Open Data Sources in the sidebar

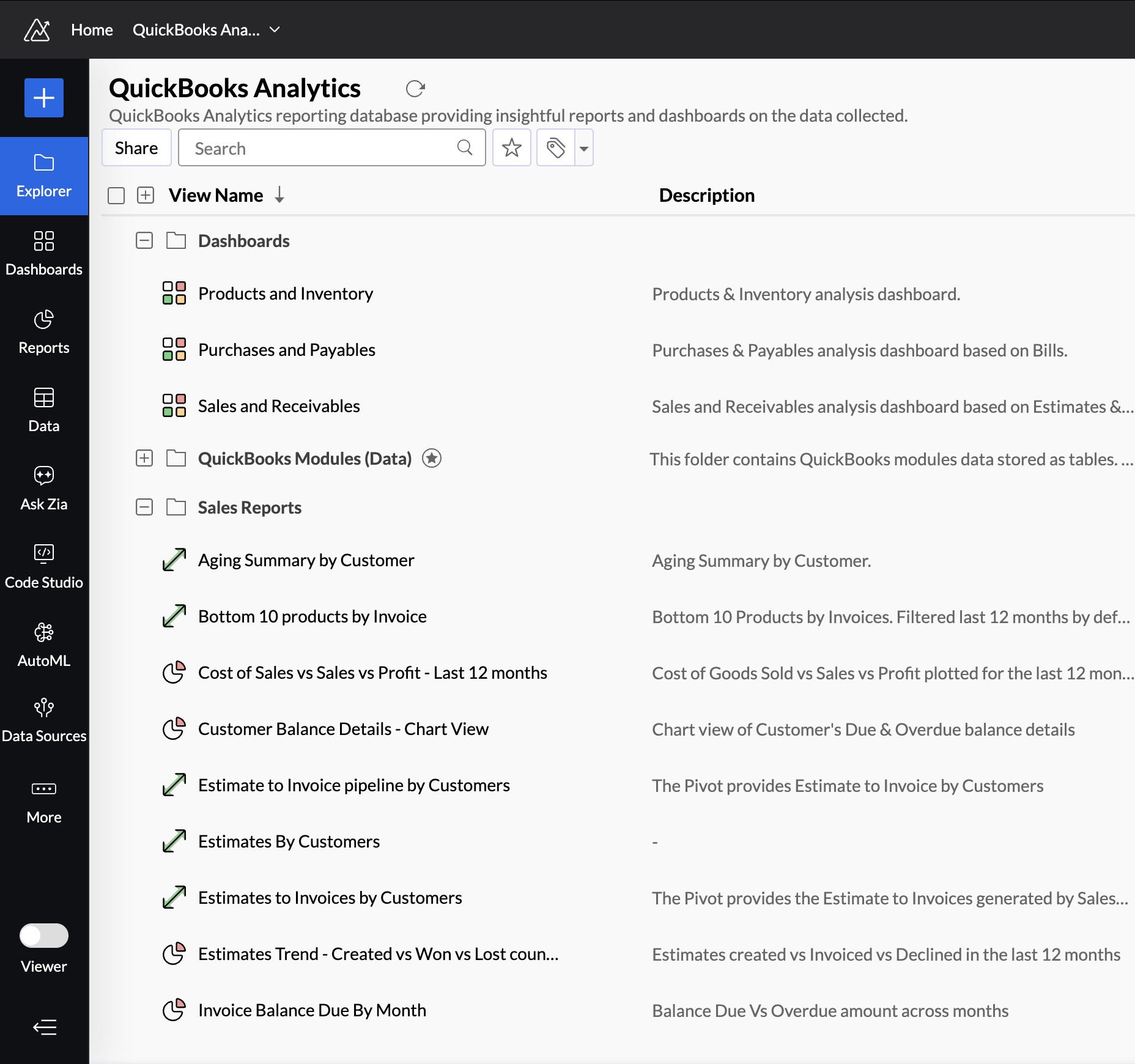tap(44, 720)
